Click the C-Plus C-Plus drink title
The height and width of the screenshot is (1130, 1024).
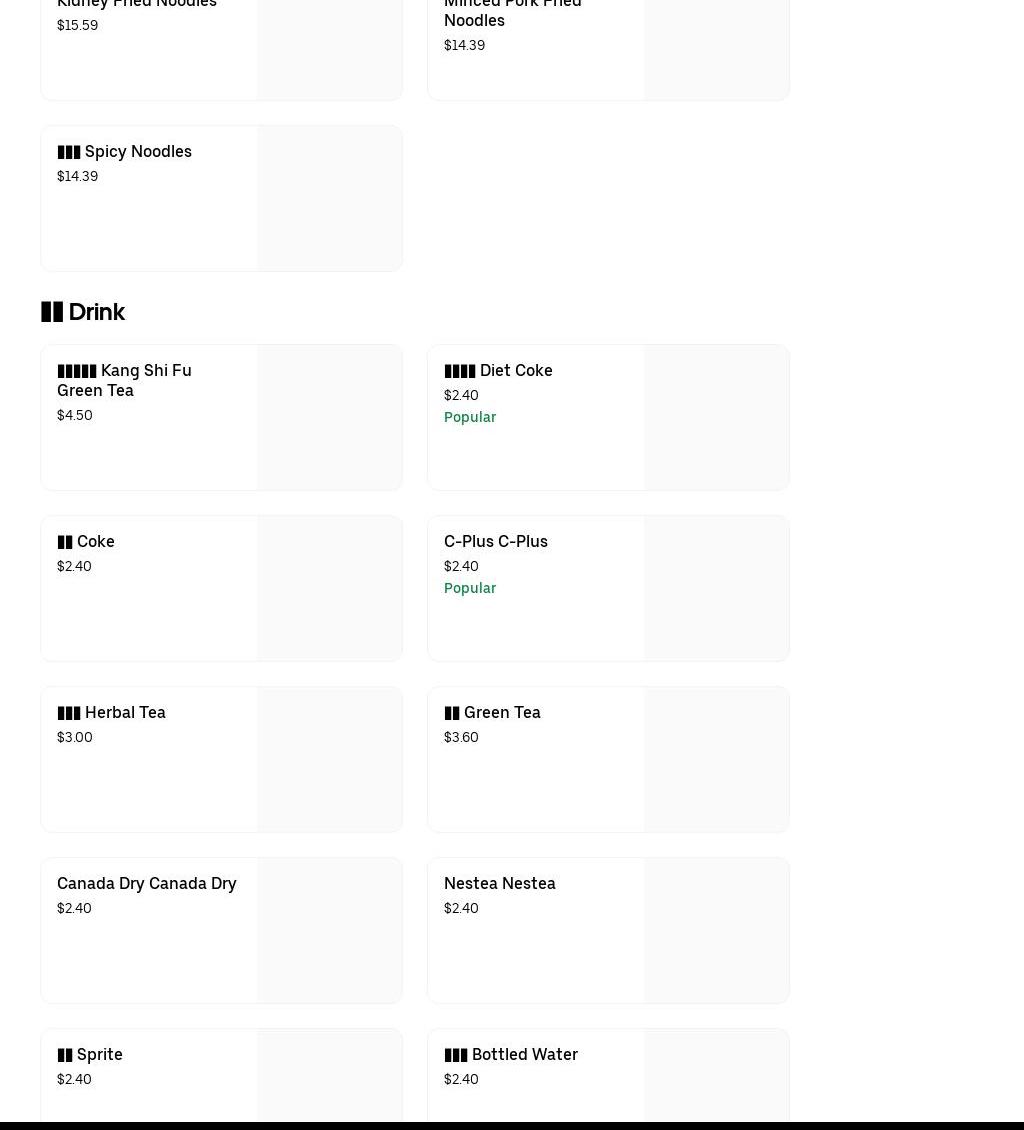[496, 542]
